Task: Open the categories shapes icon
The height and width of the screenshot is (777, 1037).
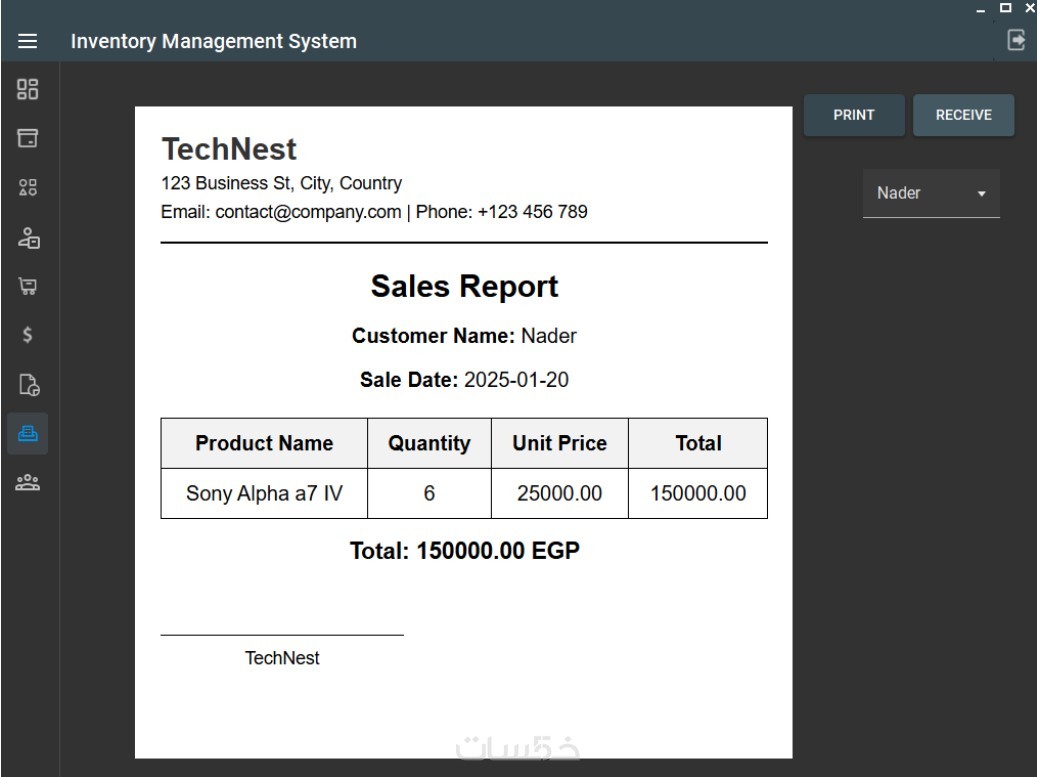Action: coord(28,187)
